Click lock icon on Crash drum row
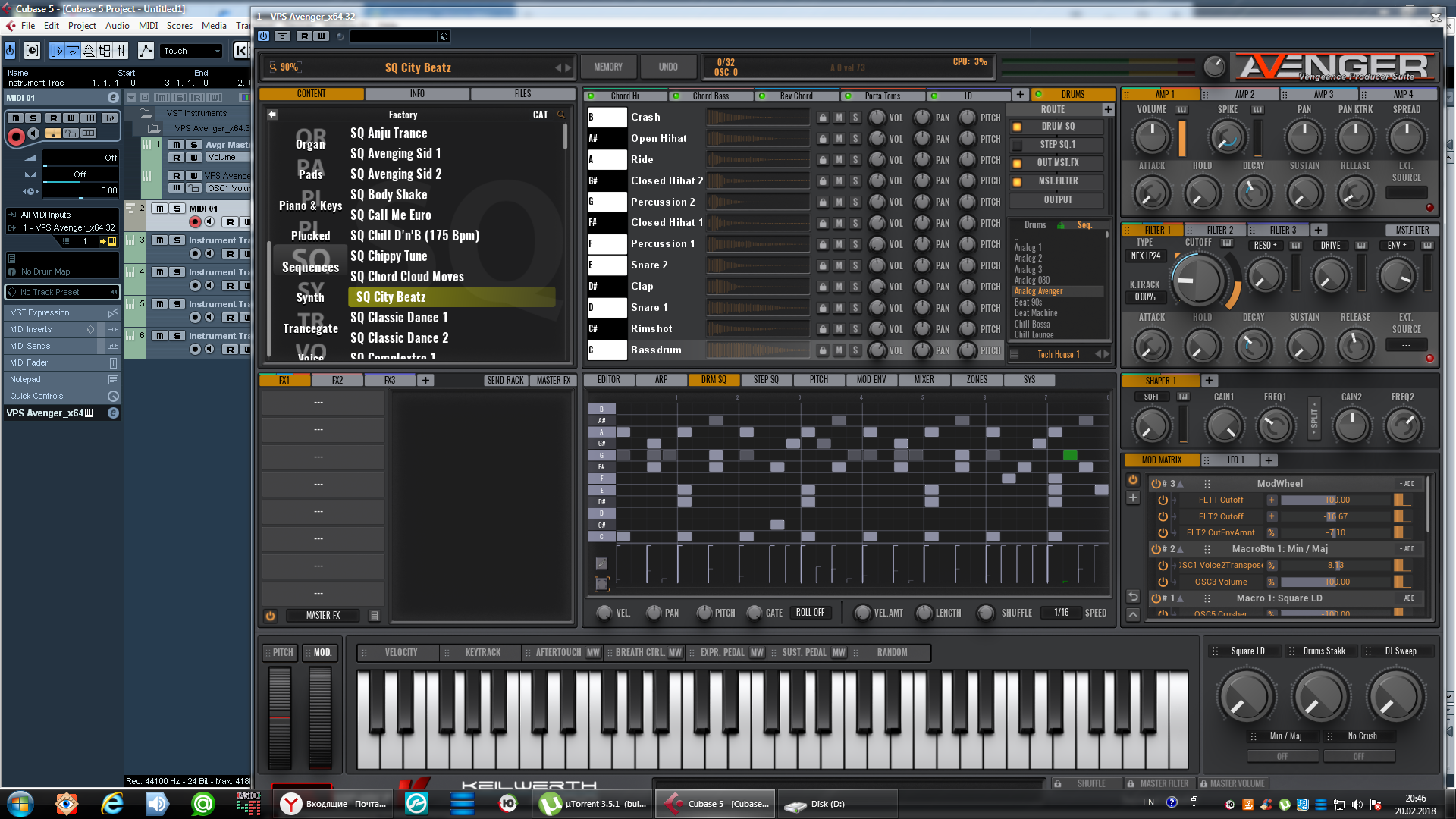The width and height of the screenshot is (1456, 819). pos(822,118)
